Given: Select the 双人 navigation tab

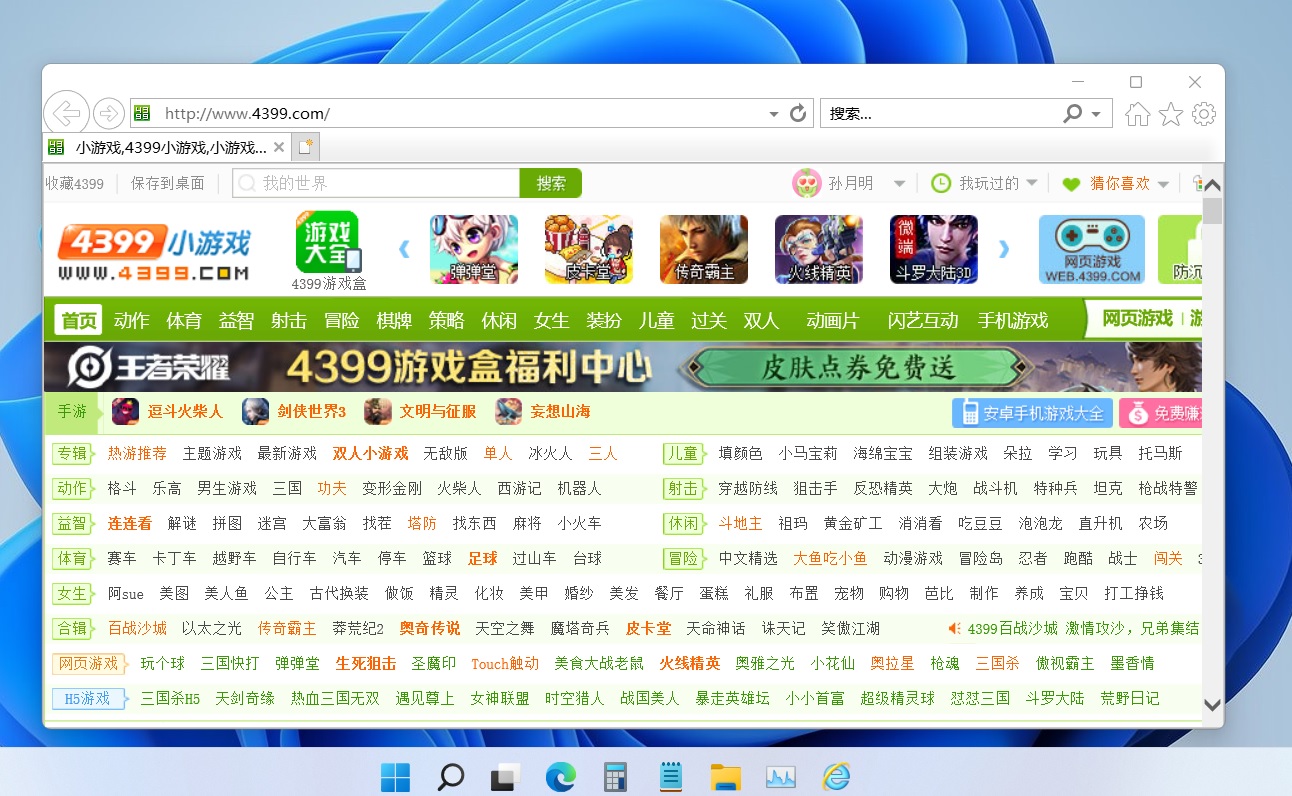Looking at the screenshot, I should click(x=761, y=320).
